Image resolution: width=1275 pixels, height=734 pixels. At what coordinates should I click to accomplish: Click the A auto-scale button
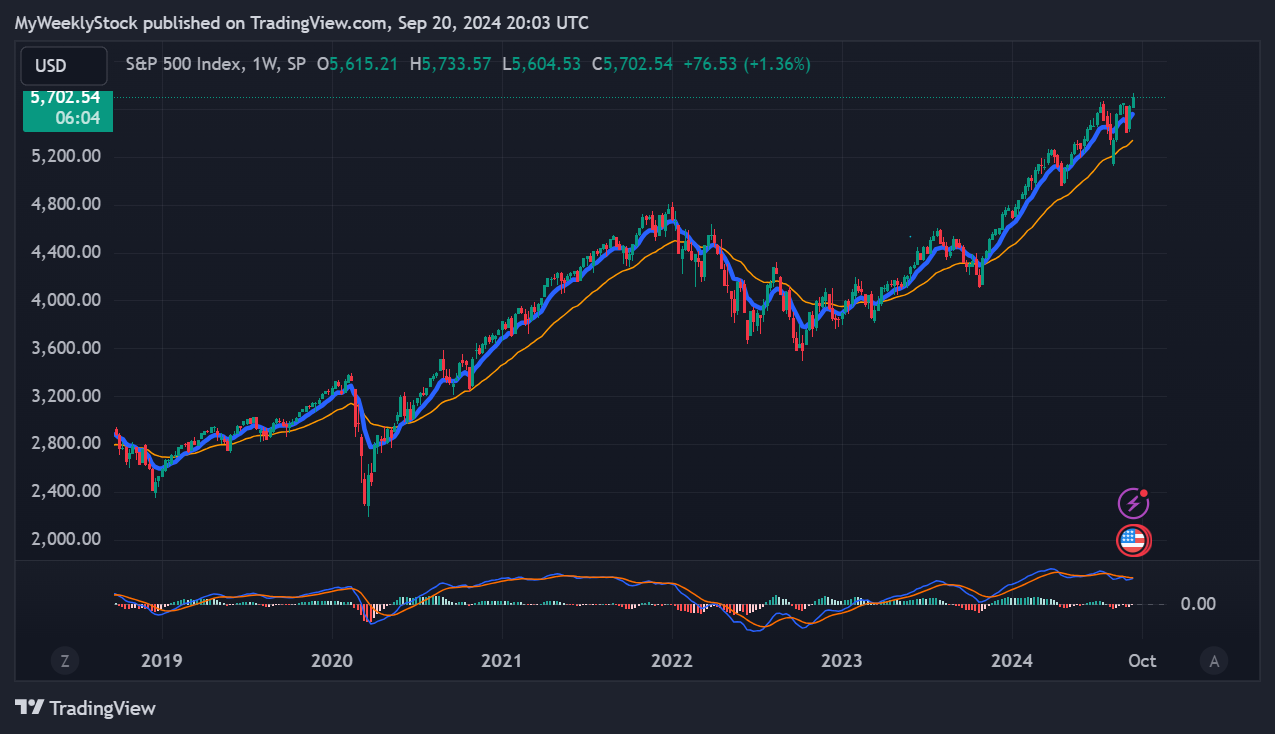point(1214,661)
